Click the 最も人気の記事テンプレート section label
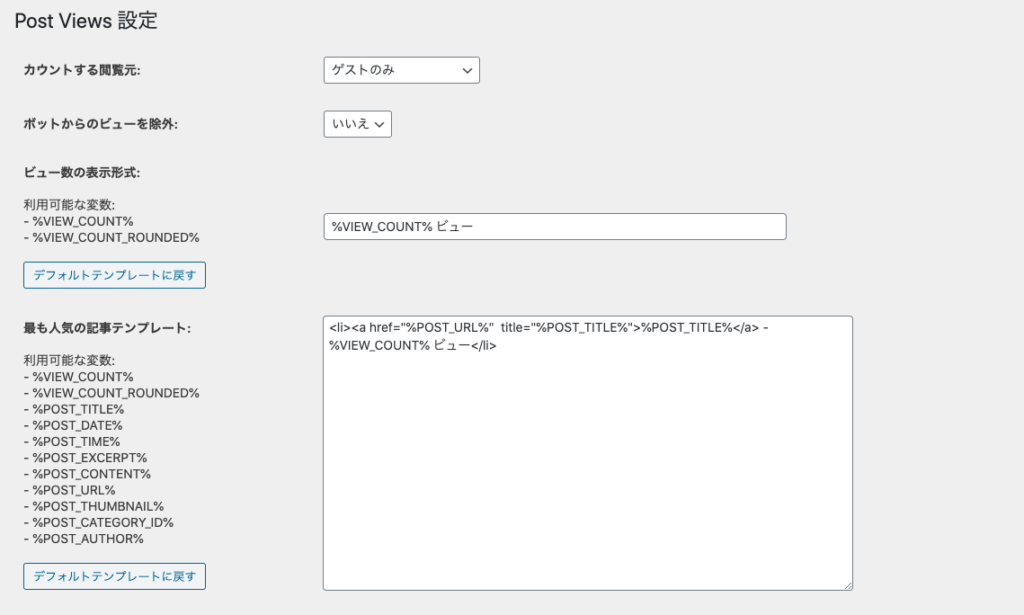 coord(107,327)
